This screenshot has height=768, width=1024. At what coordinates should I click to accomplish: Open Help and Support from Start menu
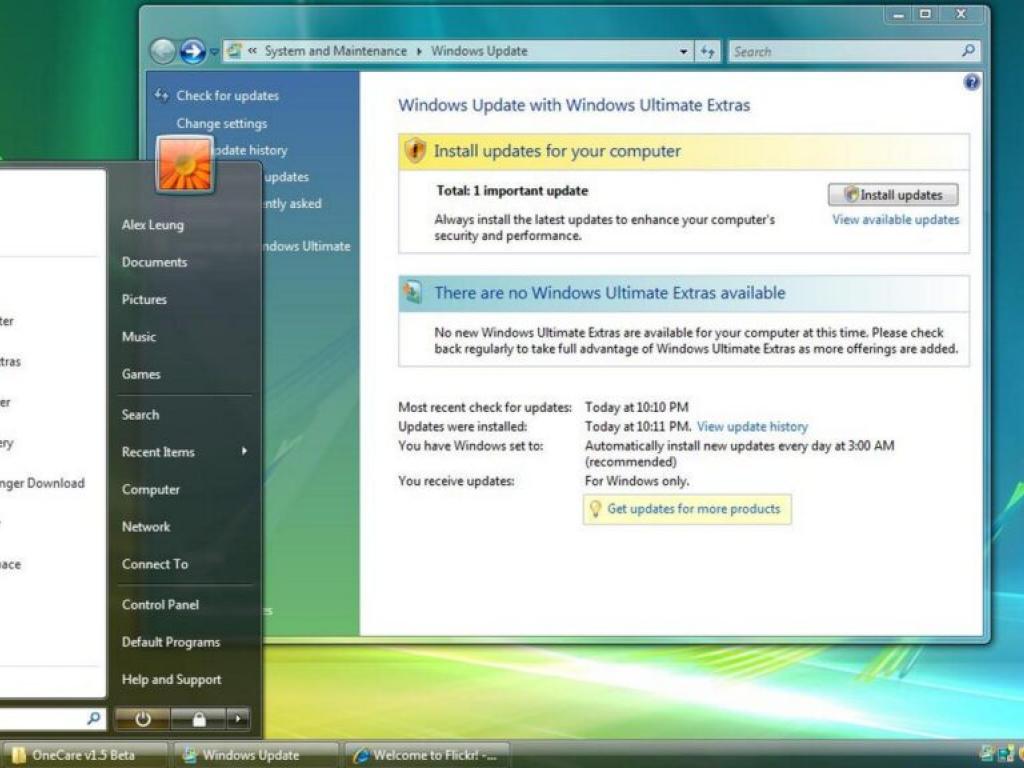(x=171, y=679)
